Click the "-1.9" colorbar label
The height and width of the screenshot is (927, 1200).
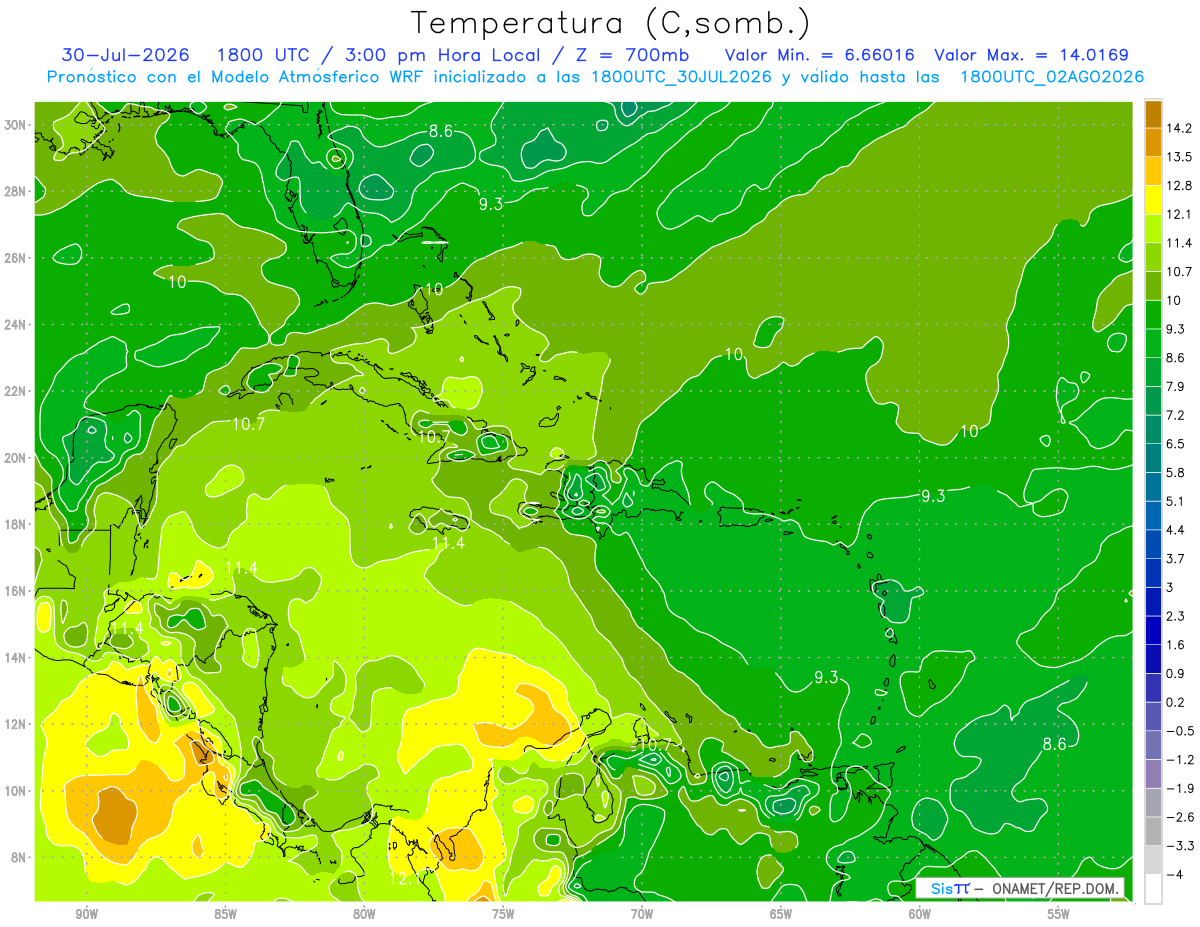[x=1179, y=788]
